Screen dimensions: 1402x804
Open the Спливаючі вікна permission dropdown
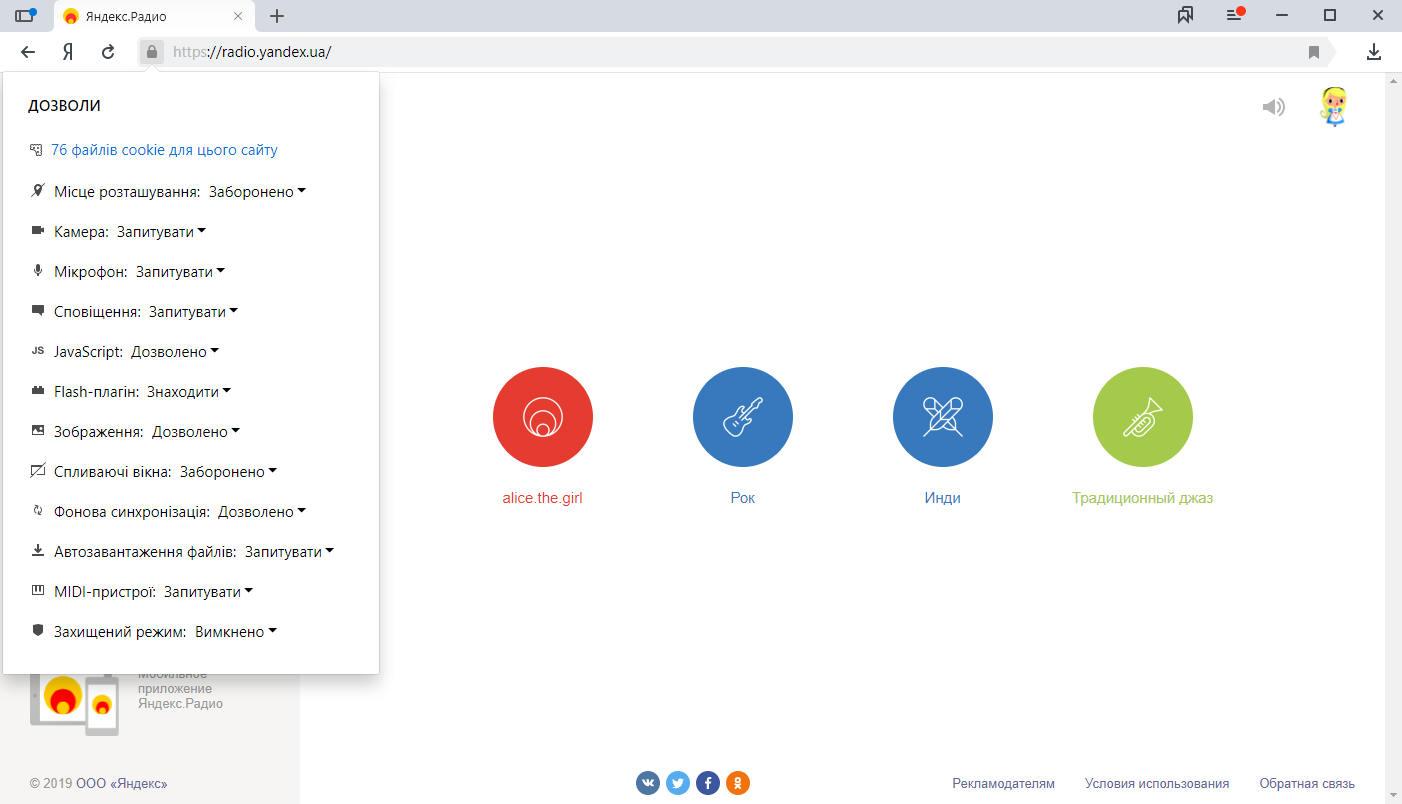point(229,471)
